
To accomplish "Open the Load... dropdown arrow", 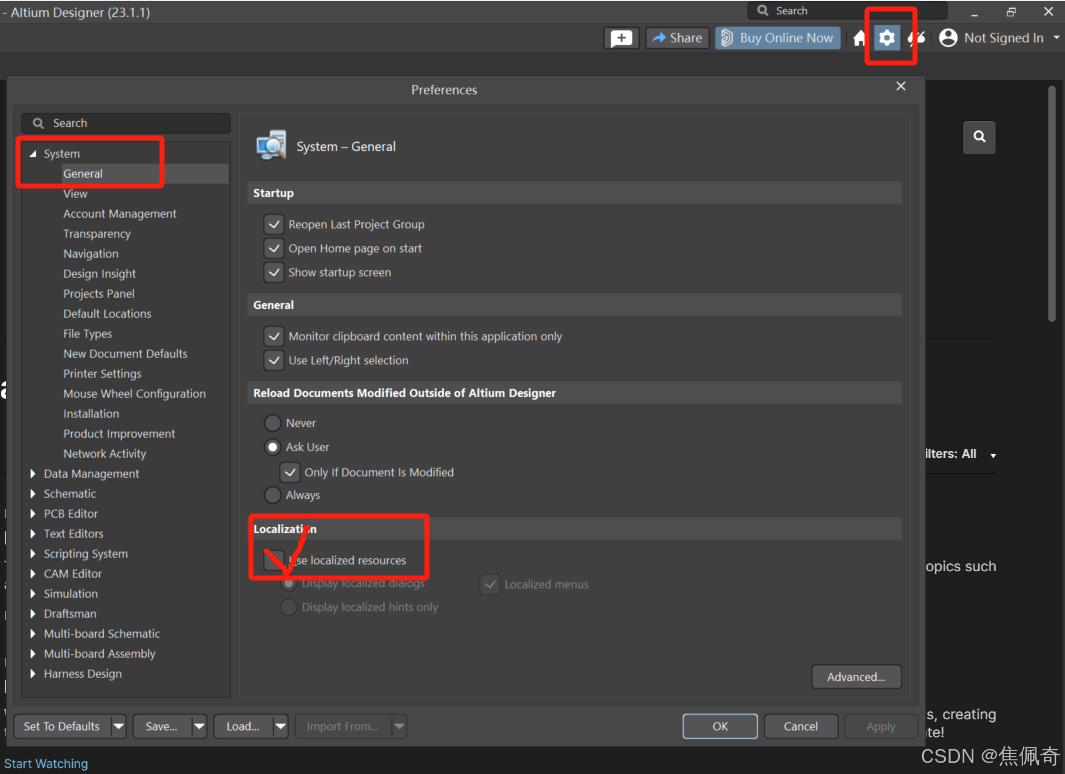I will click(x=281, y=726).
